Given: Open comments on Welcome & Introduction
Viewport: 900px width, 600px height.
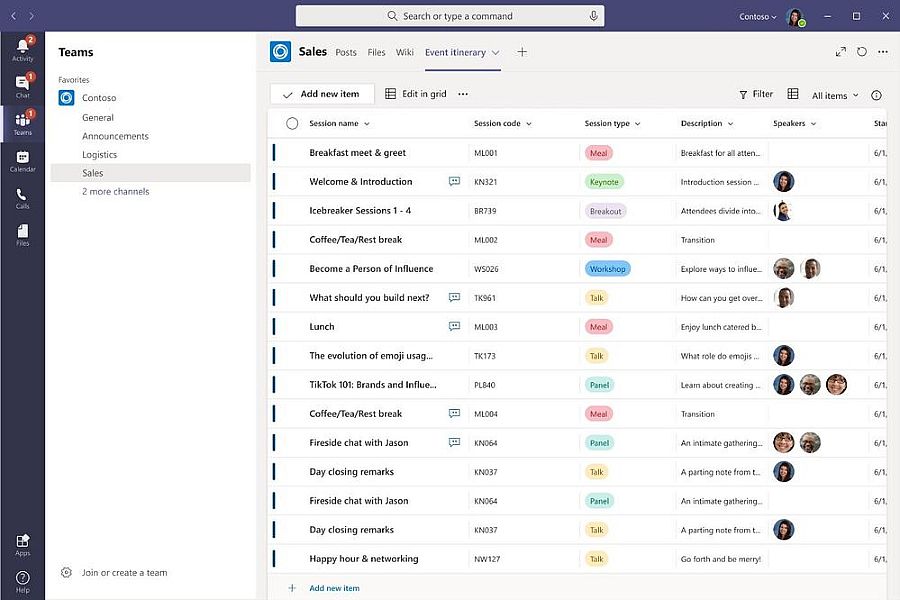Looking at the screenshot, I should pyautogui.click(x=454, y=181).
